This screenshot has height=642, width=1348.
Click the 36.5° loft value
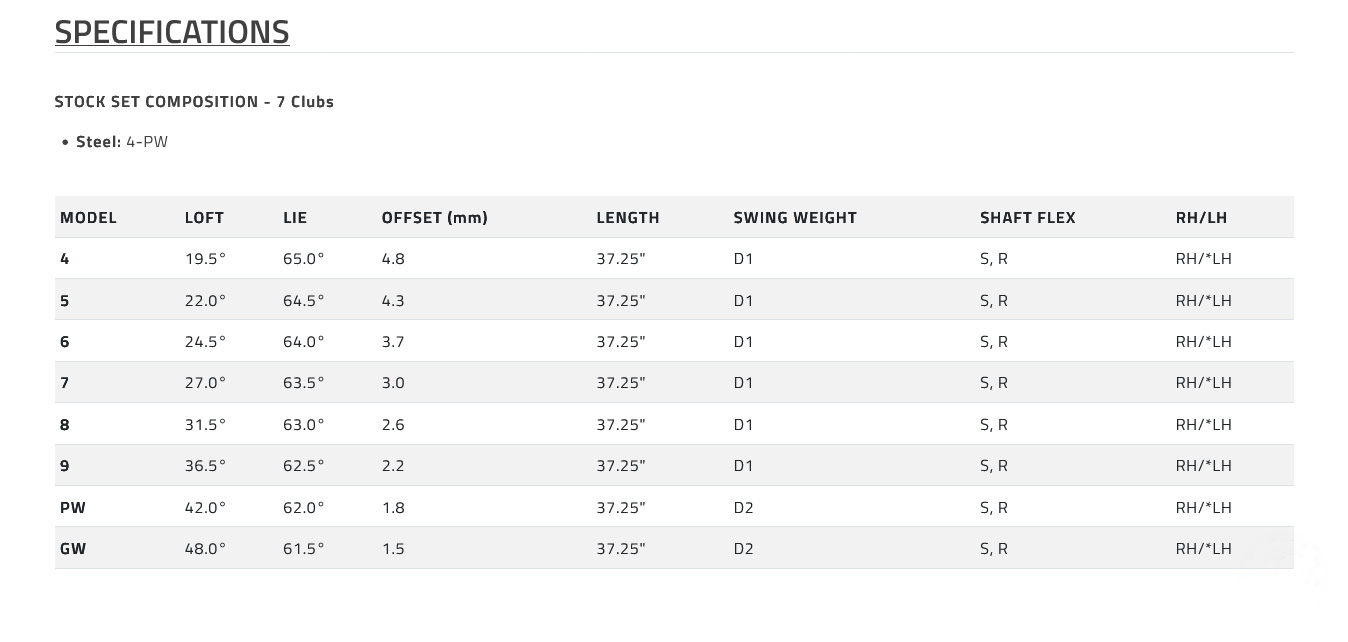tap(205, 466)
